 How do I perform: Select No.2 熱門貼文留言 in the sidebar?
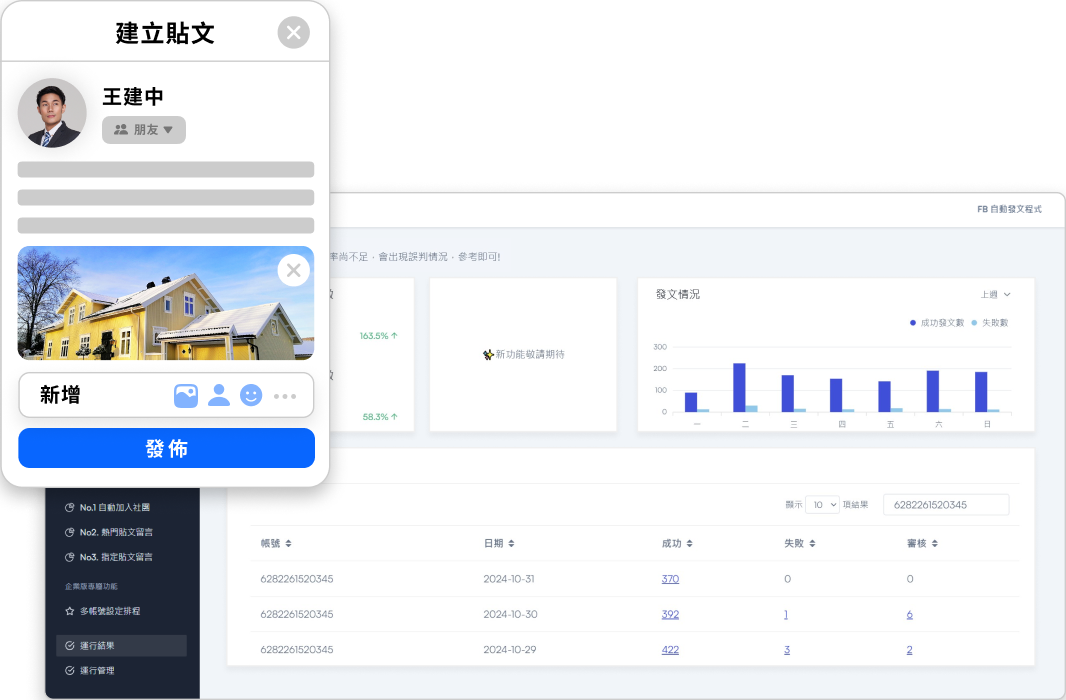[x=114, y=531]
